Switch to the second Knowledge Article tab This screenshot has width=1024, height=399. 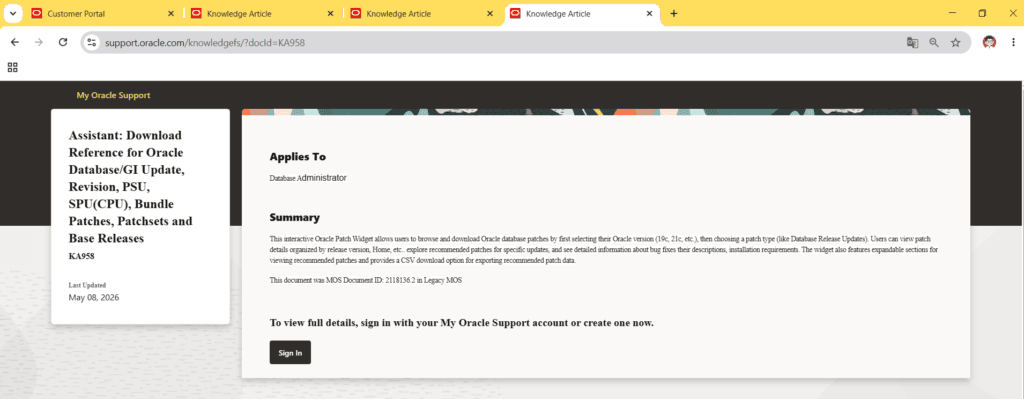pyautogui.click(x=423, y=13)
